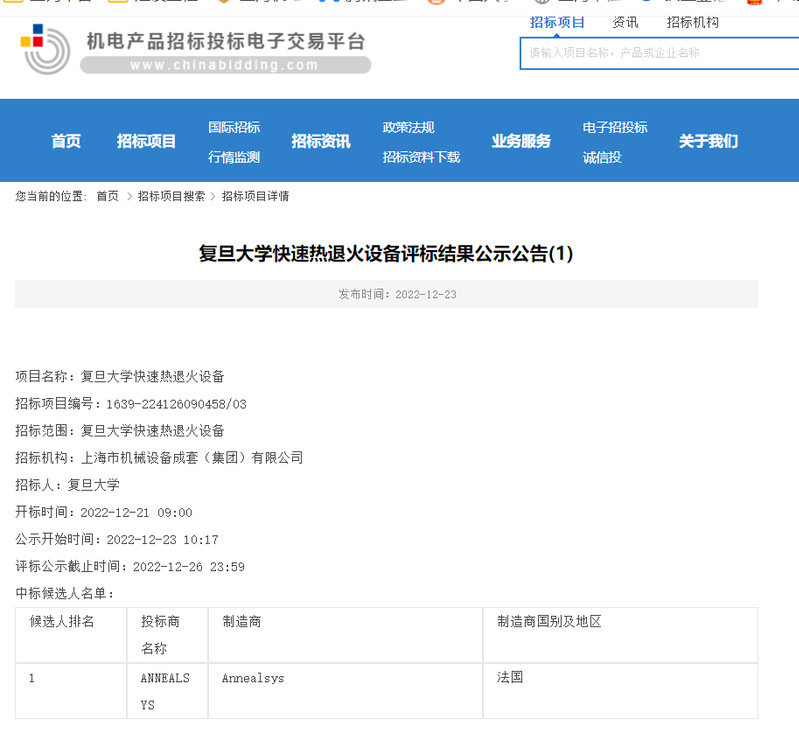Open the 业务服务 navigation menu
This screenshot has height=747, width=799.
coord(521,141)
